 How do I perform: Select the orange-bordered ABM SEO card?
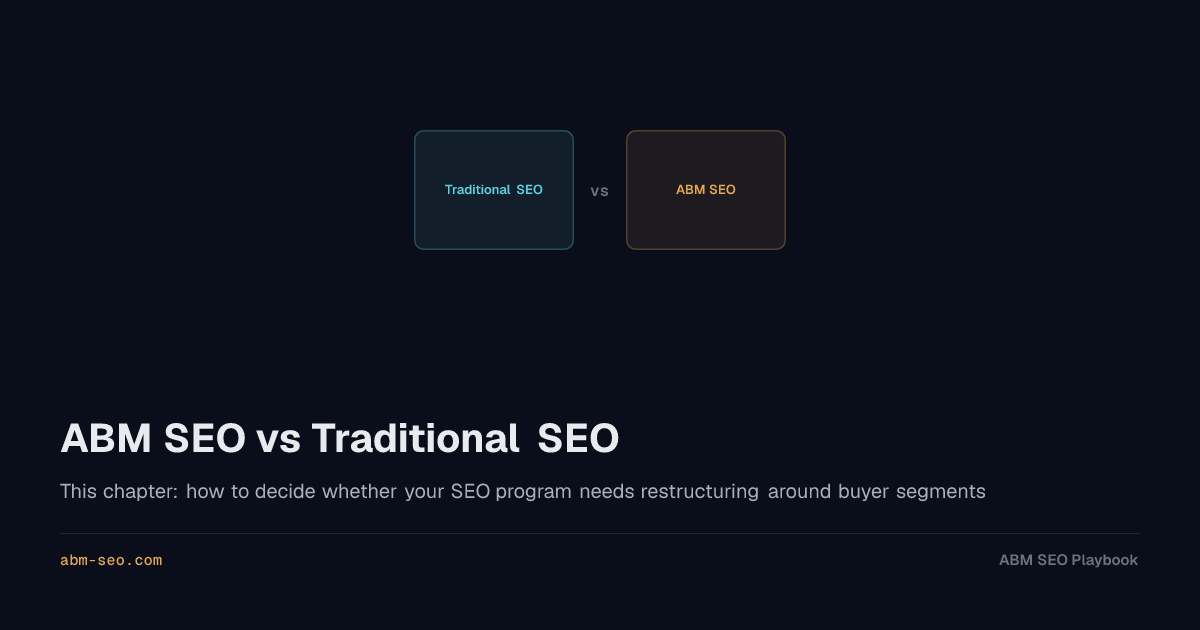(706, 190)
